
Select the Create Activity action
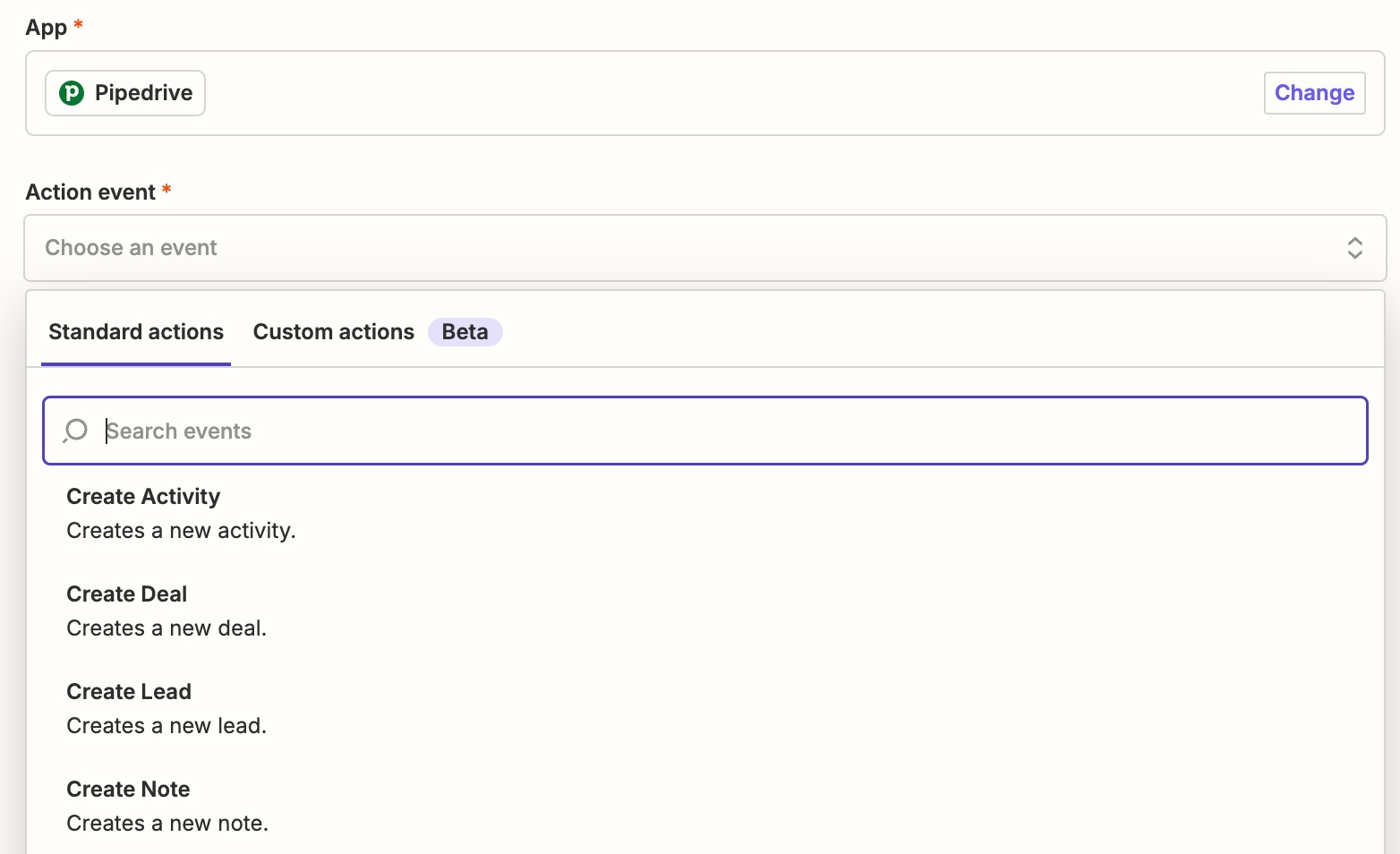705,514
